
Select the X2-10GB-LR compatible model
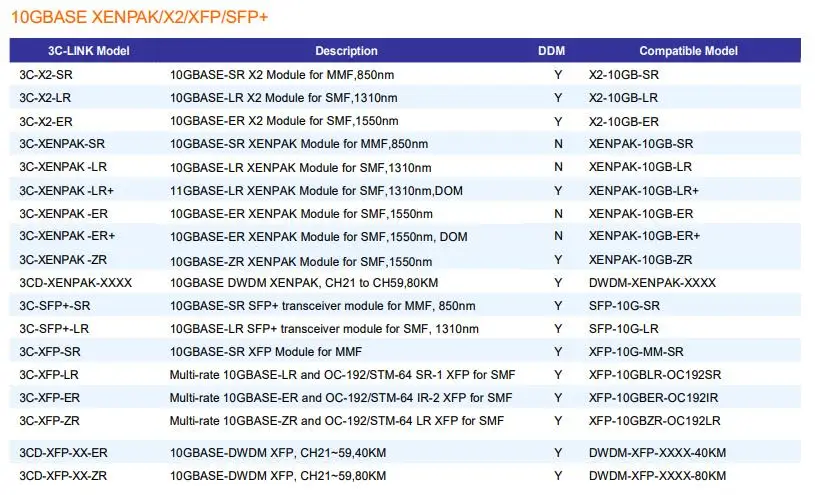point(624,98)
